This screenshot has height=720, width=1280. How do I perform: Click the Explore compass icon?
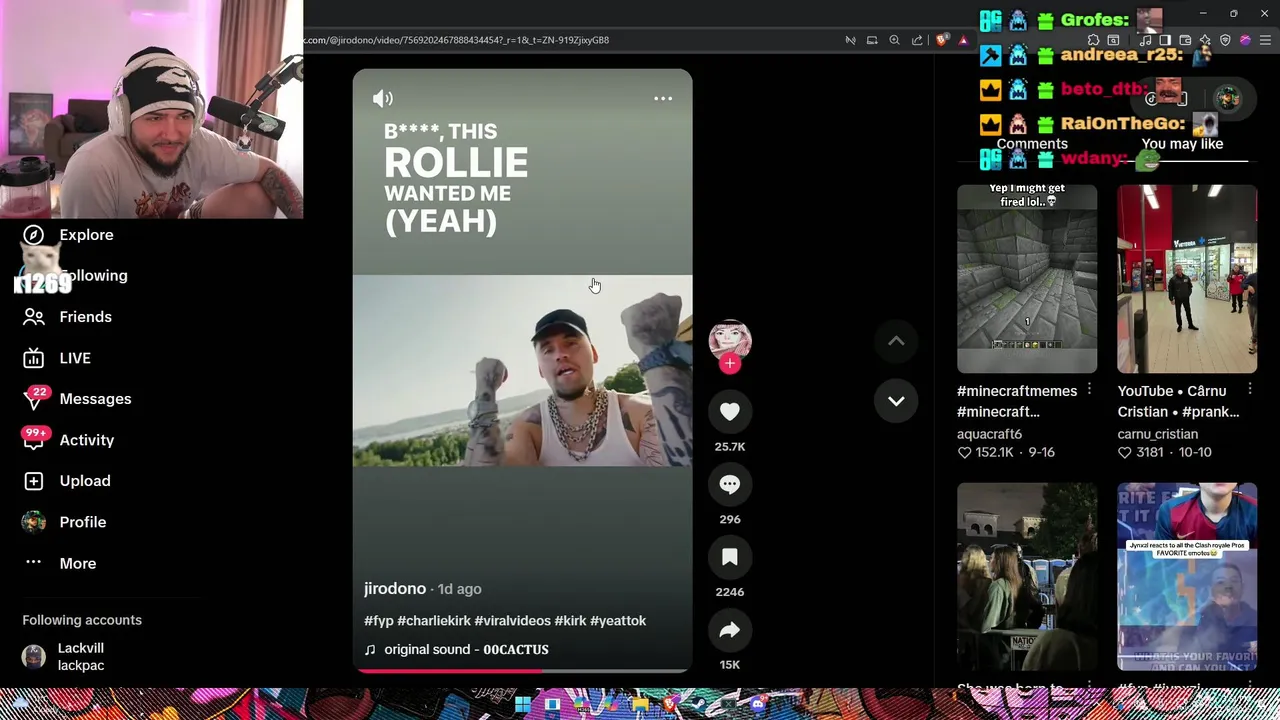pyautogui.click(x=34, y=234)
